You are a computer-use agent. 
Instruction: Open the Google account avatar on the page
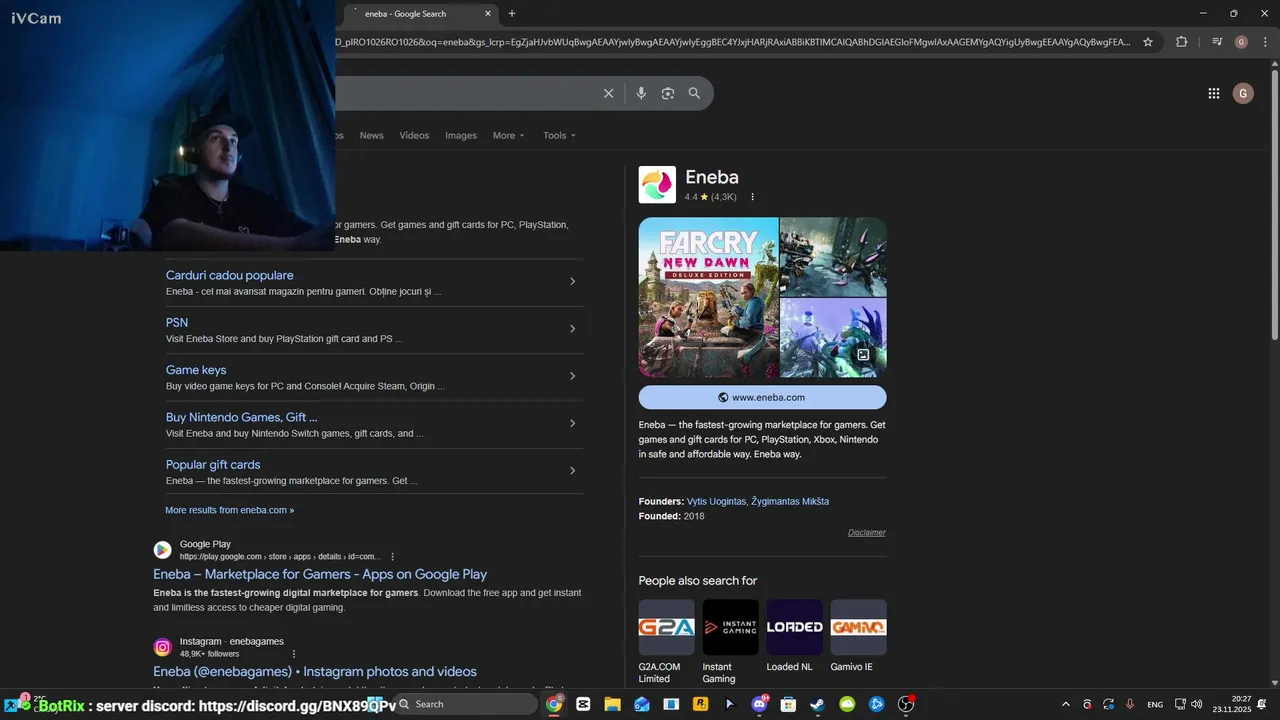[1243, 93]
